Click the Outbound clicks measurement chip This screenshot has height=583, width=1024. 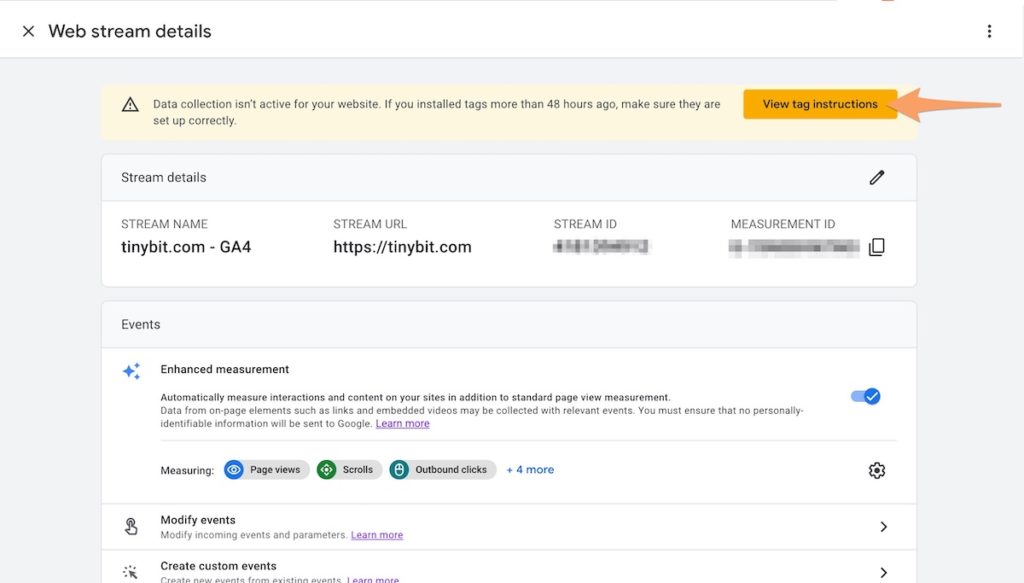[442, 470]
